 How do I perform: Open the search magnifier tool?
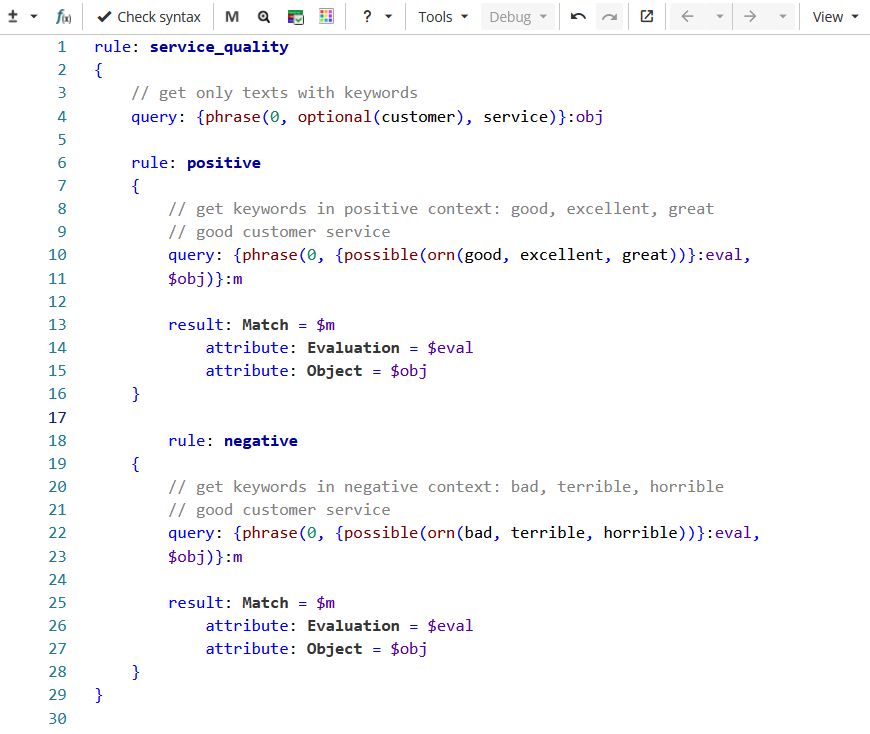[264, 17]
